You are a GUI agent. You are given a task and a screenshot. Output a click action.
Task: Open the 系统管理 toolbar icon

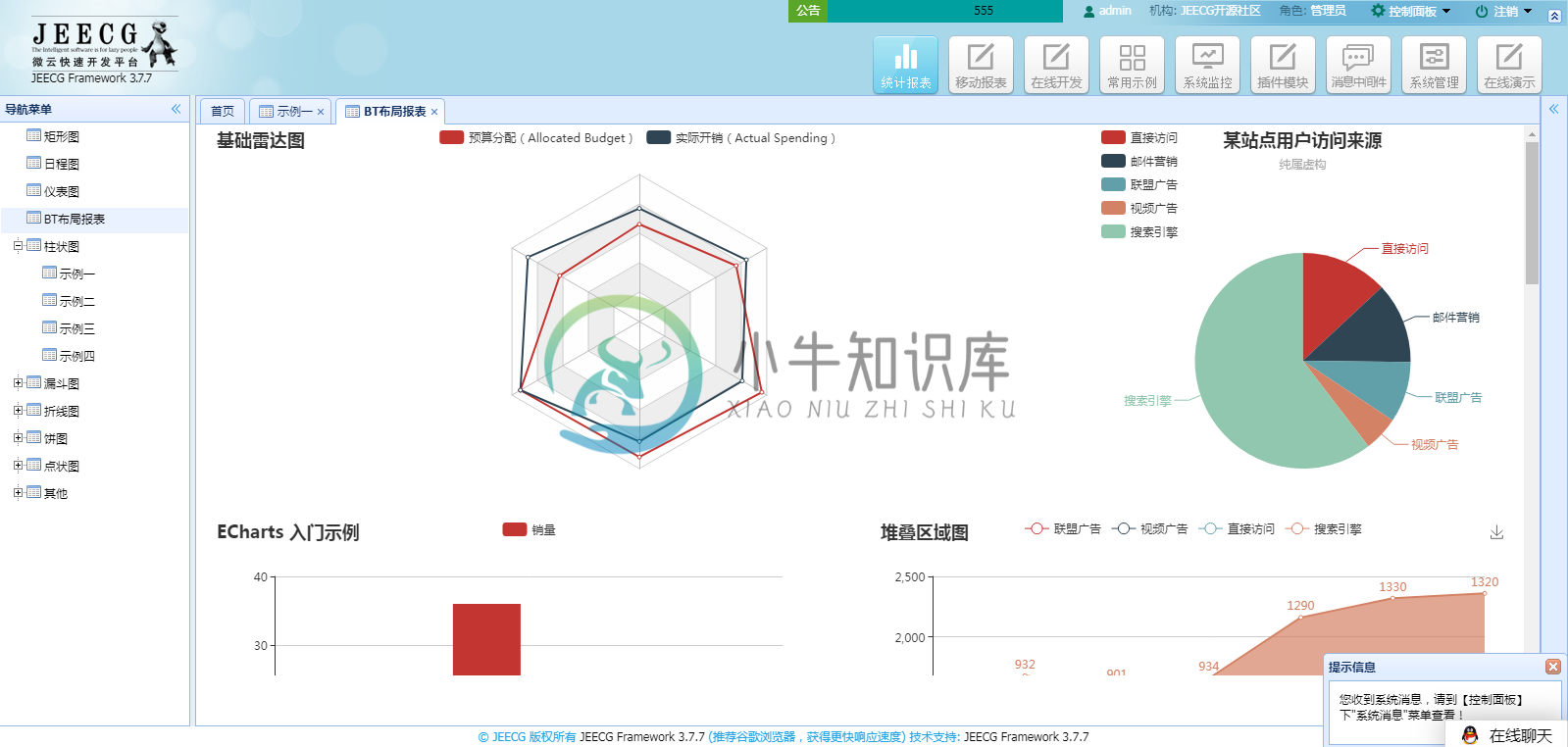click(x=1435, y=65)
